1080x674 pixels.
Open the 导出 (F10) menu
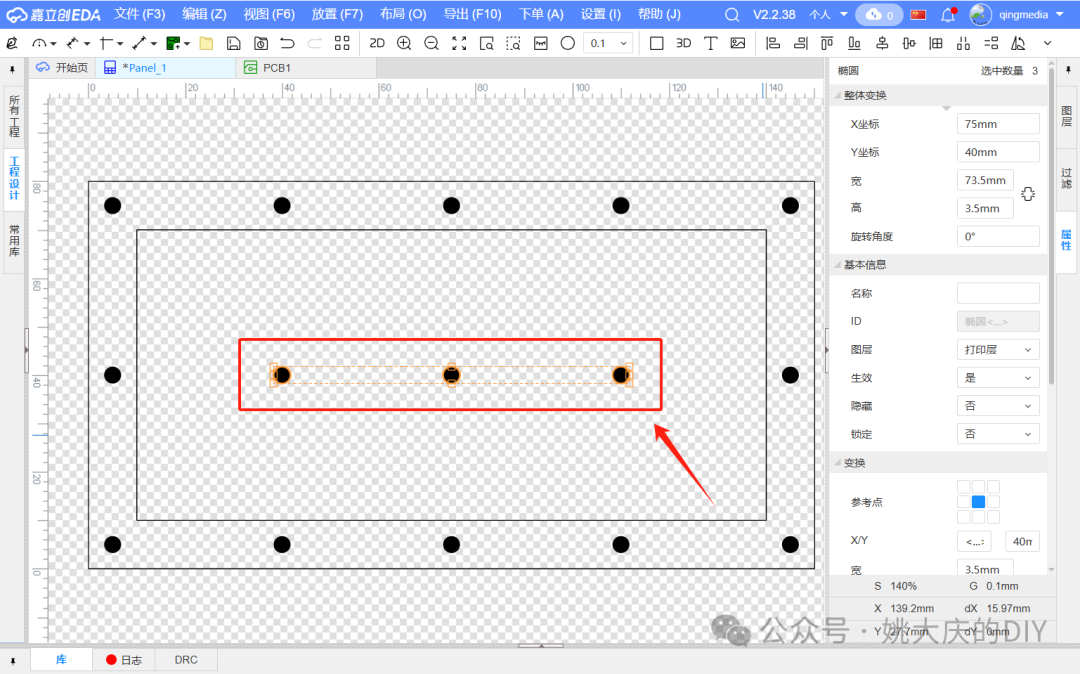point(472,14)
